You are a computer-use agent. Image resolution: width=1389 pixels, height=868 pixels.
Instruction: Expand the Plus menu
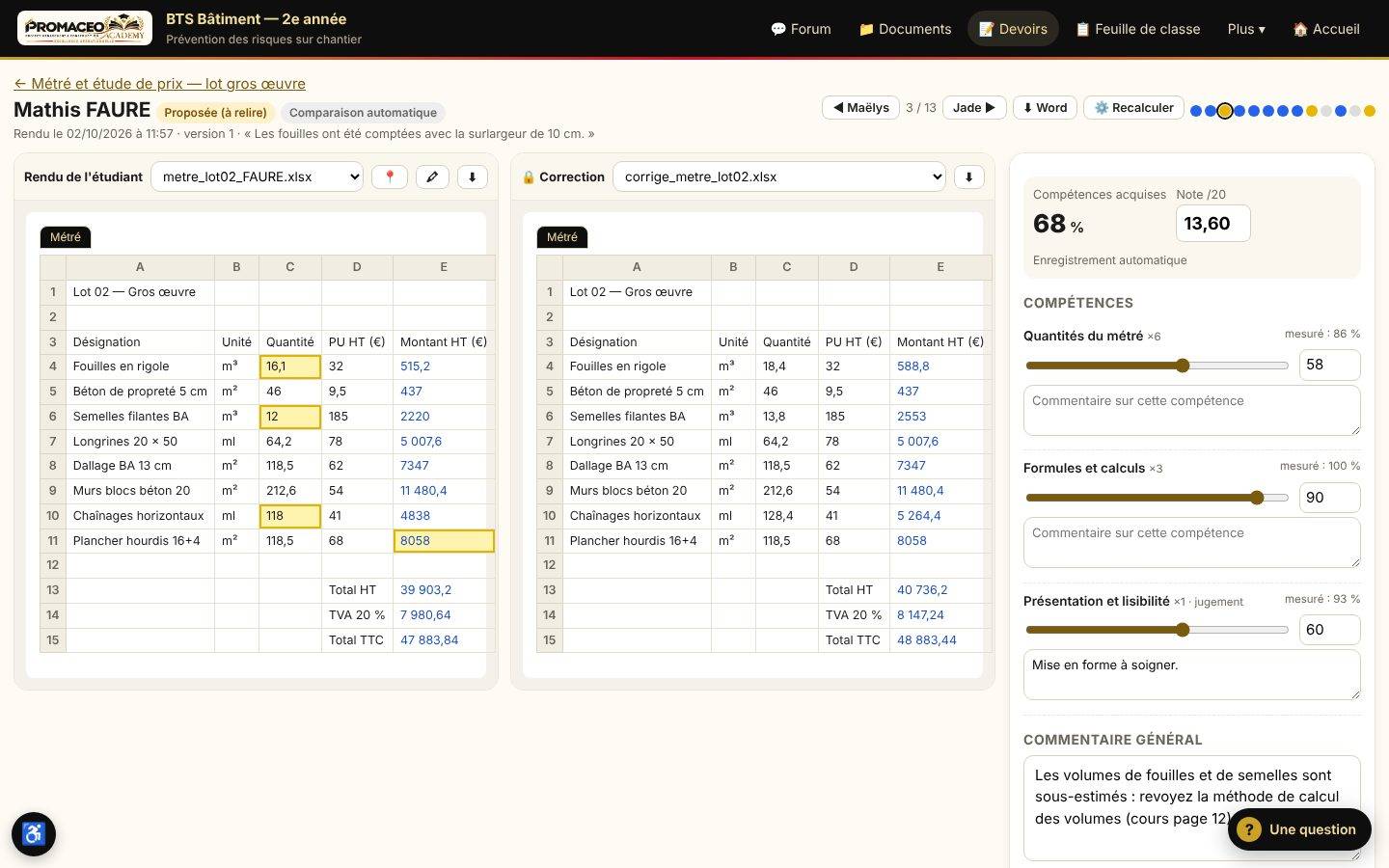point(1246,29)
